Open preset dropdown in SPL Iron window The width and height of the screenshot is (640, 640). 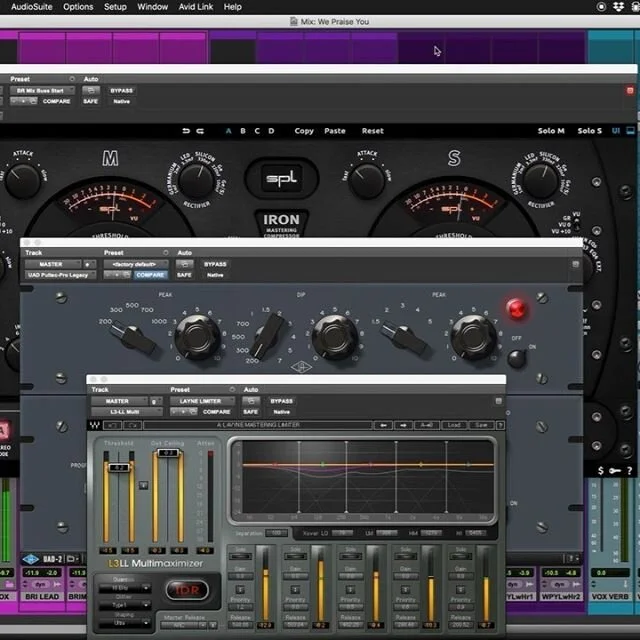(x=42, y=91)
